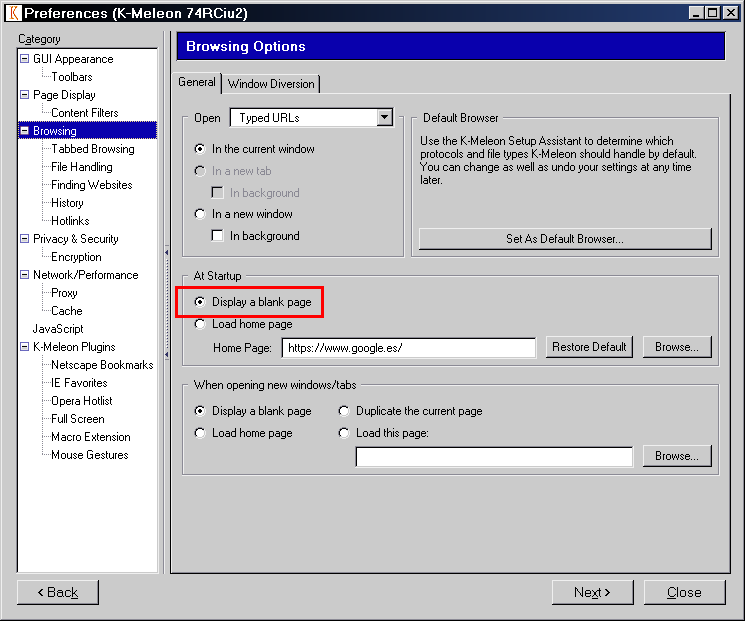Select Page Display category label

tap(64, 95)
